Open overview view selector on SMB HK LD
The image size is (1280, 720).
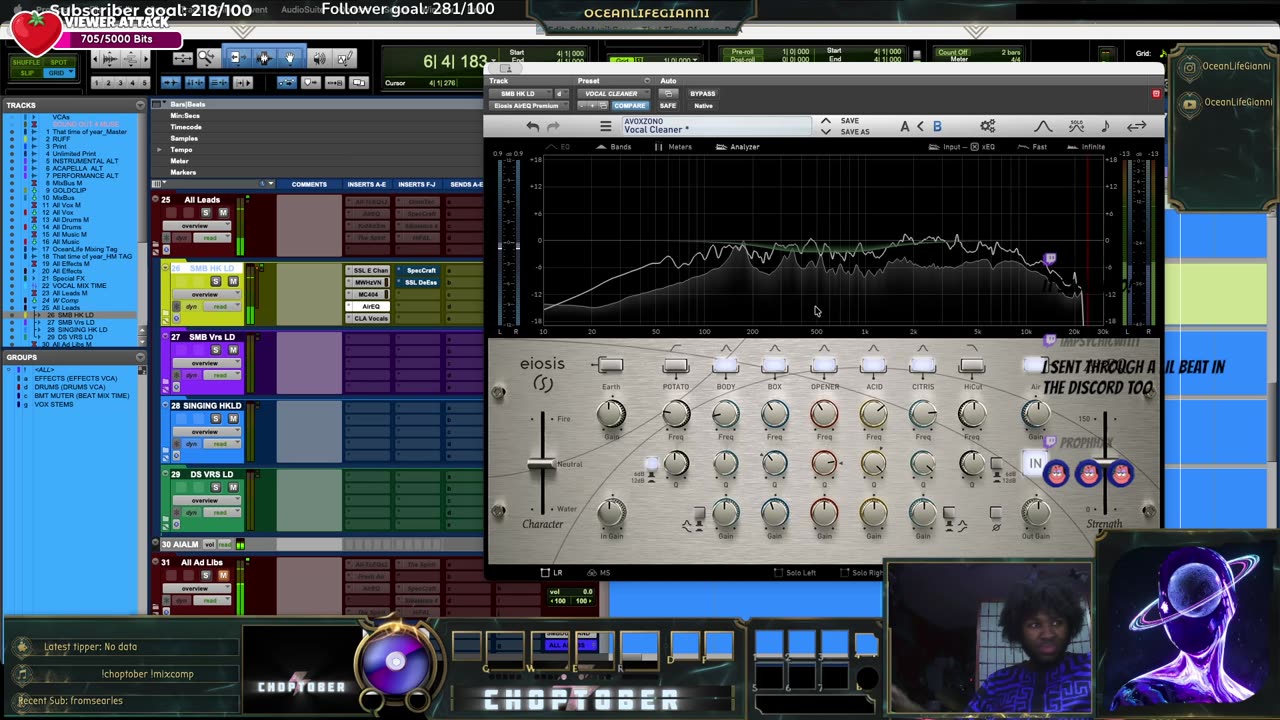pos(205,294)
